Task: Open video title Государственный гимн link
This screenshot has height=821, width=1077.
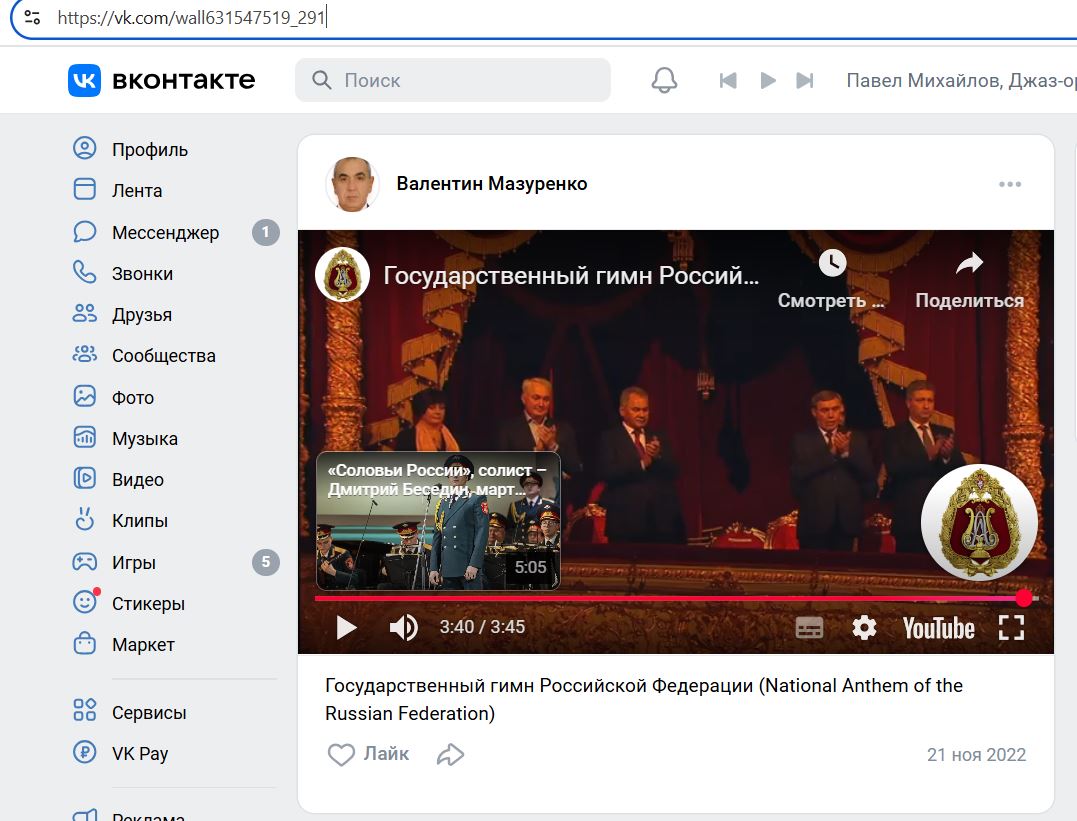Action: [x=571, y=275]
